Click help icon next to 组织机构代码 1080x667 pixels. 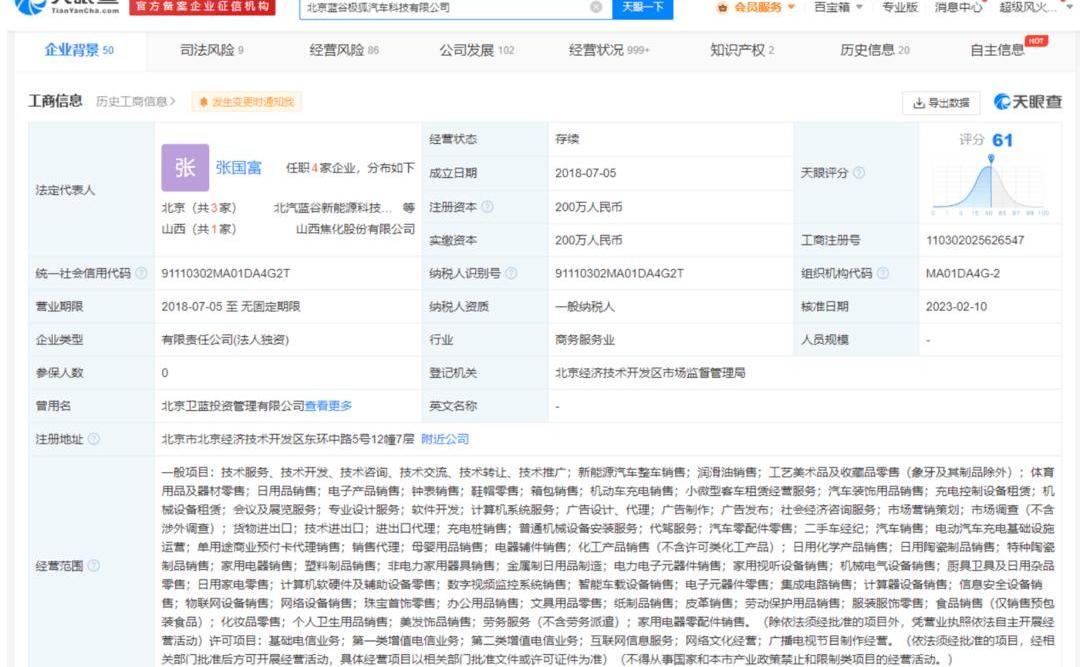[x=882, y=273]
